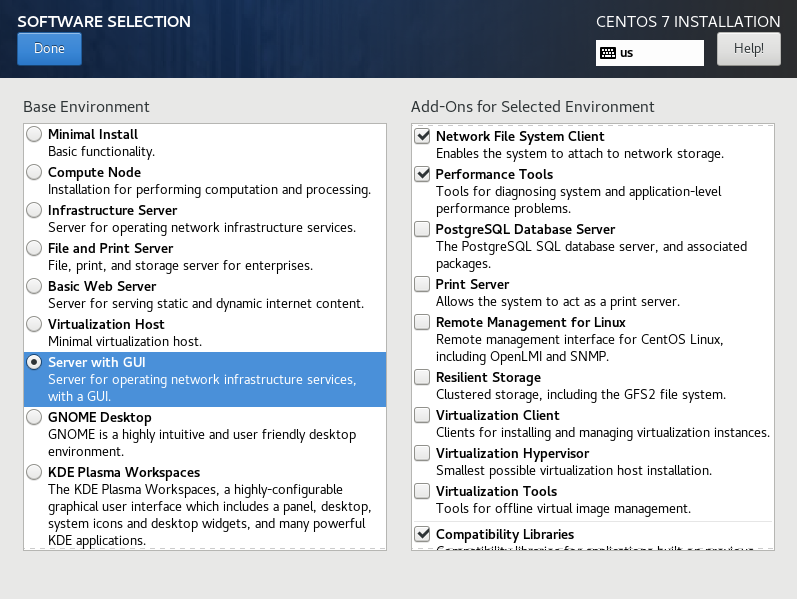Uncheck Compatibility Libraries add-on
This screenshot has height=599, width=797.
tap(422, 534)
